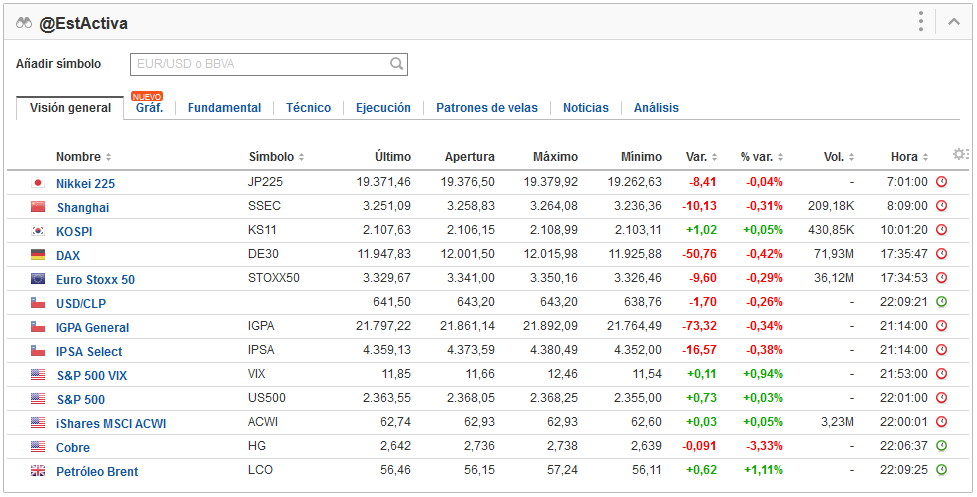977x497 pixels.
Task: Open the USD/CLP link
Action: (x=81, y=304)
